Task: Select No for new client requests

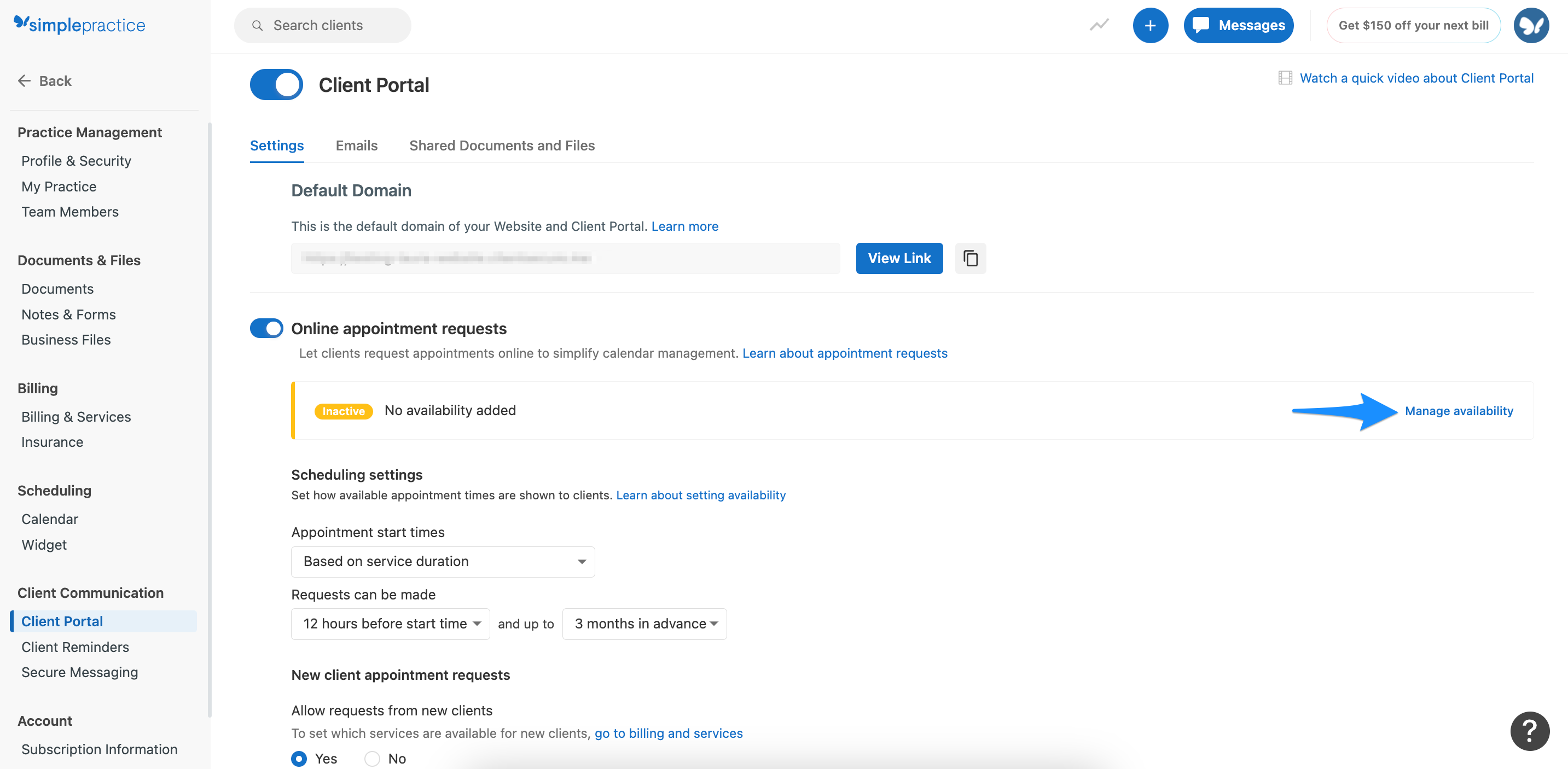Action: [x=372, y=759]
